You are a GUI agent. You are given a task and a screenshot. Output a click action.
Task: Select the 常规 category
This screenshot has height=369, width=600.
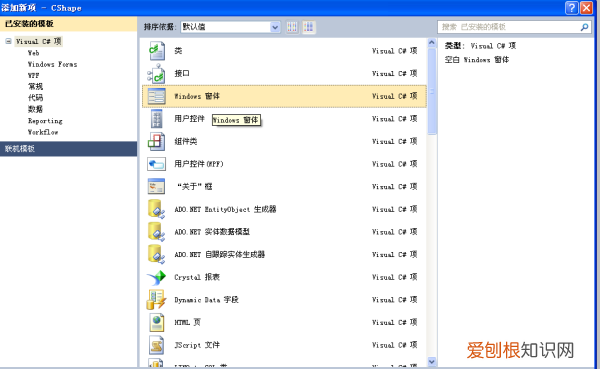[35, 87]
